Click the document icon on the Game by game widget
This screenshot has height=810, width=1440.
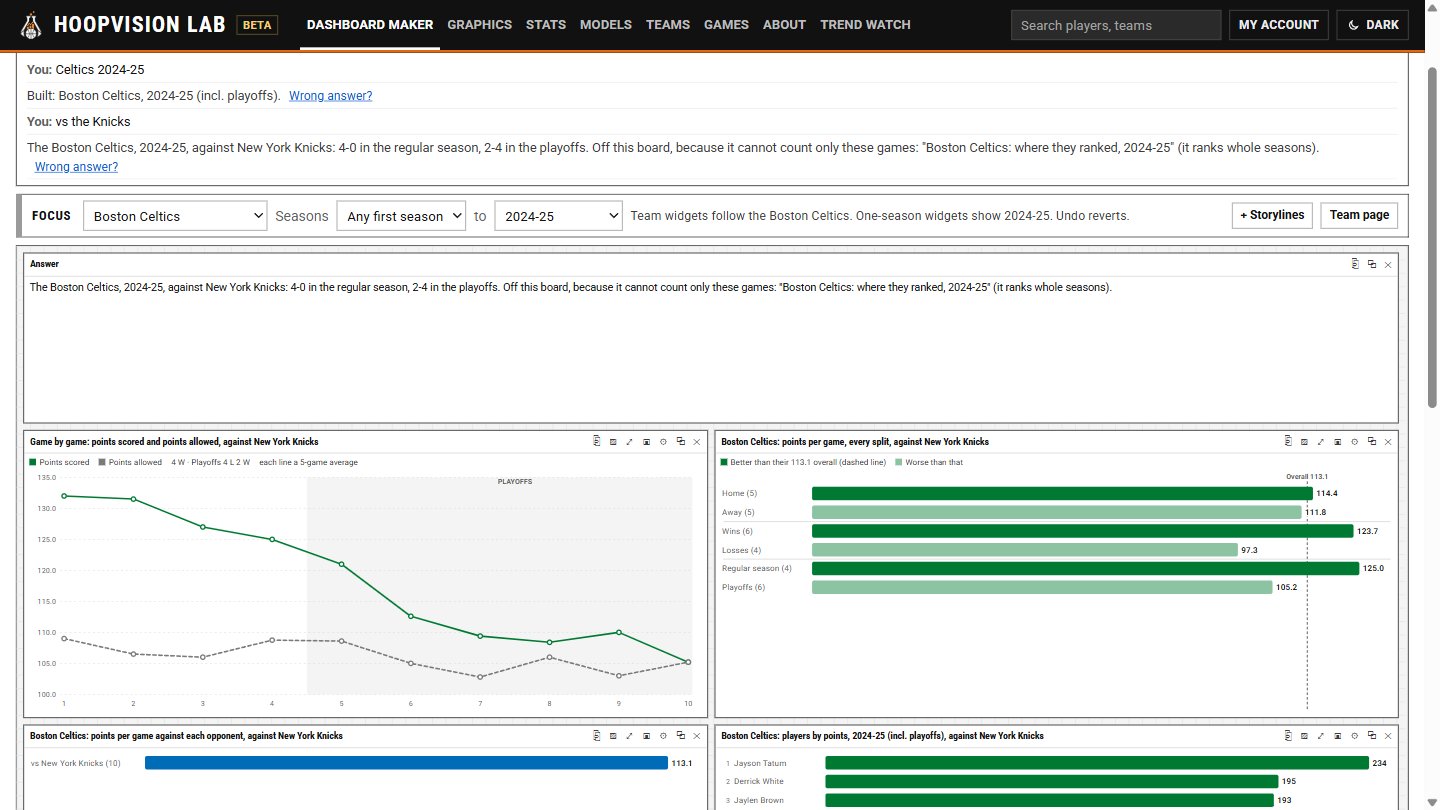pyautogui.click(x=596, y=441)
